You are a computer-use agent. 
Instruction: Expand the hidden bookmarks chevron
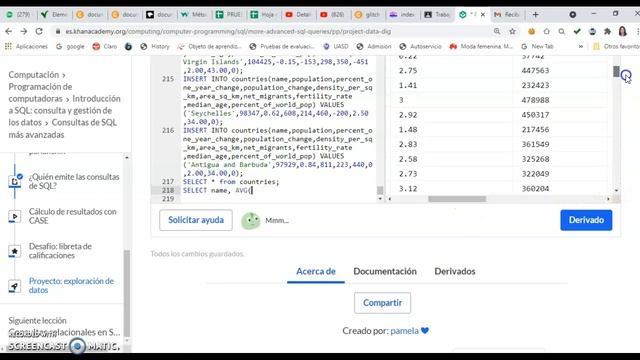point(580,47)
